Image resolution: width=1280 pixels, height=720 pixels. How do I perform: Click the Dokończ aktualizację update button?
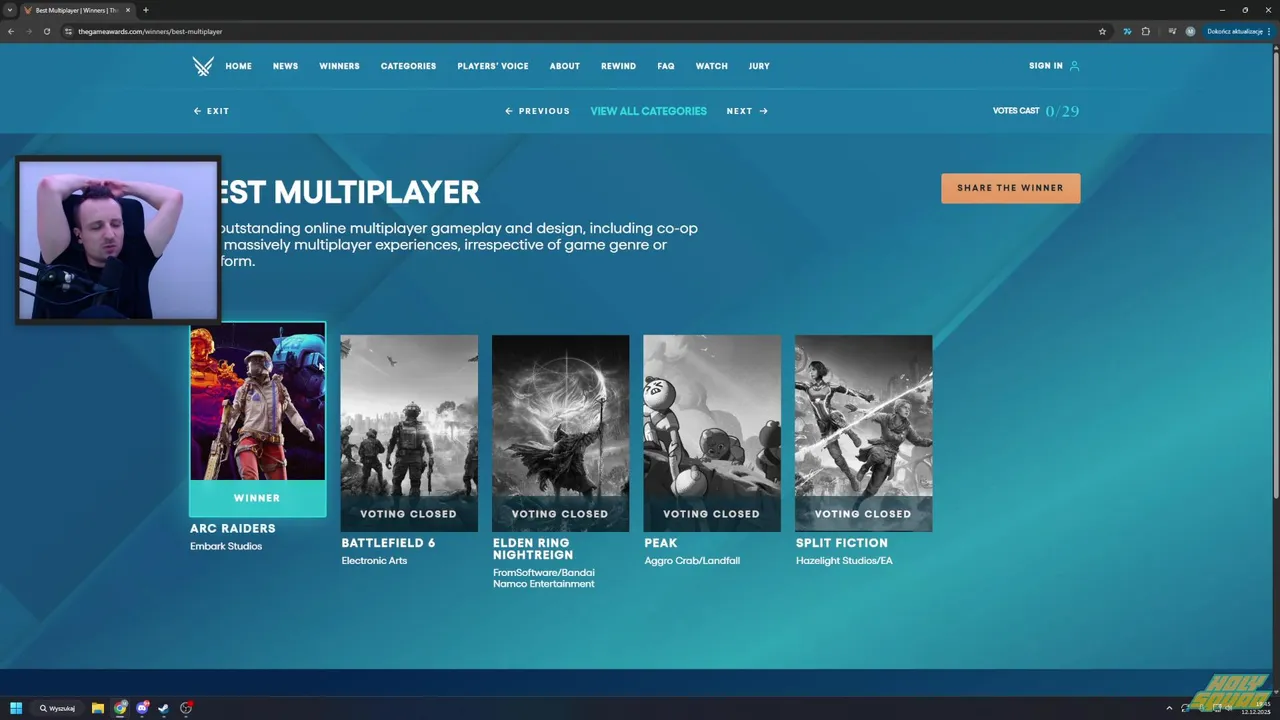[1239, 31]
